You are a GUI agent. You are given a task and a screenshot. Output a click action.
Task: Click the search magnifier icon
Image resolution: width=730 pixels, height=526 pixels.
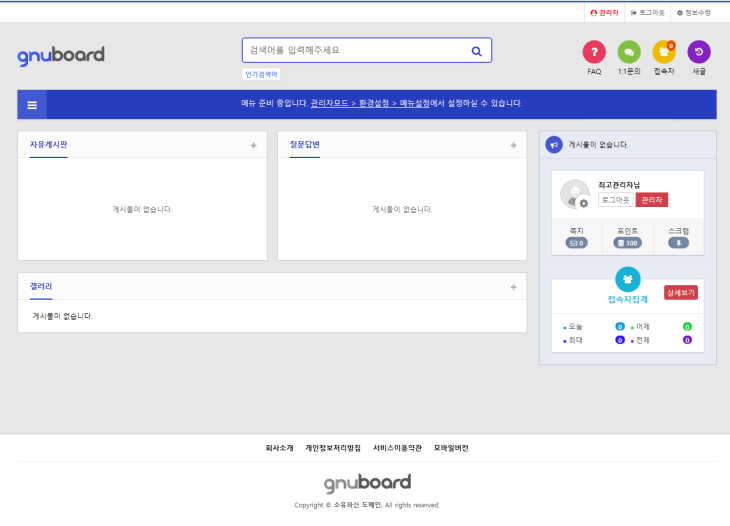[476, 50]
